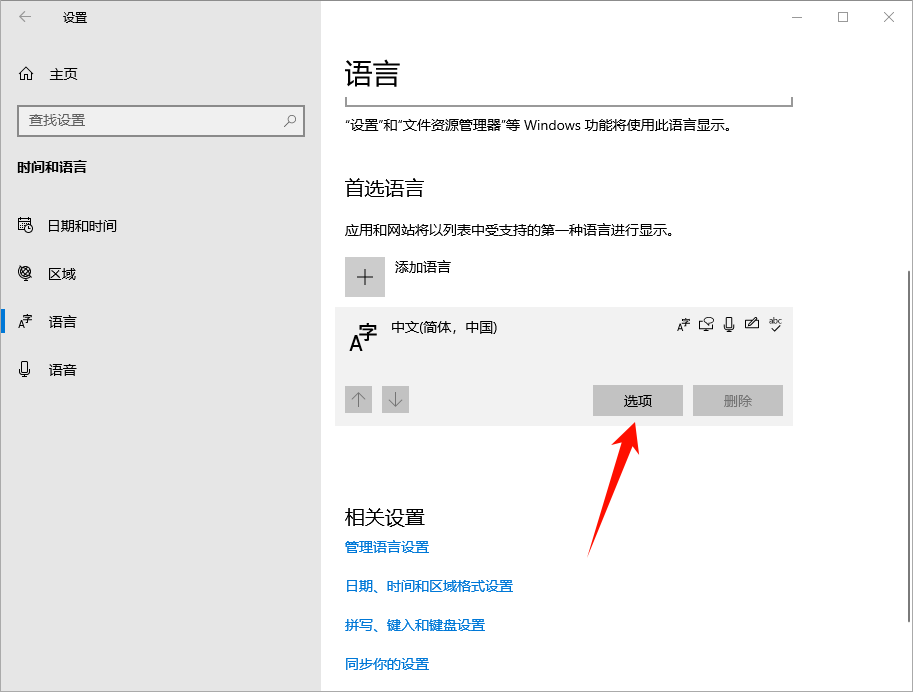Switch to 区域 settings page
The image size is (913, 692).
[x=62, y=274]
